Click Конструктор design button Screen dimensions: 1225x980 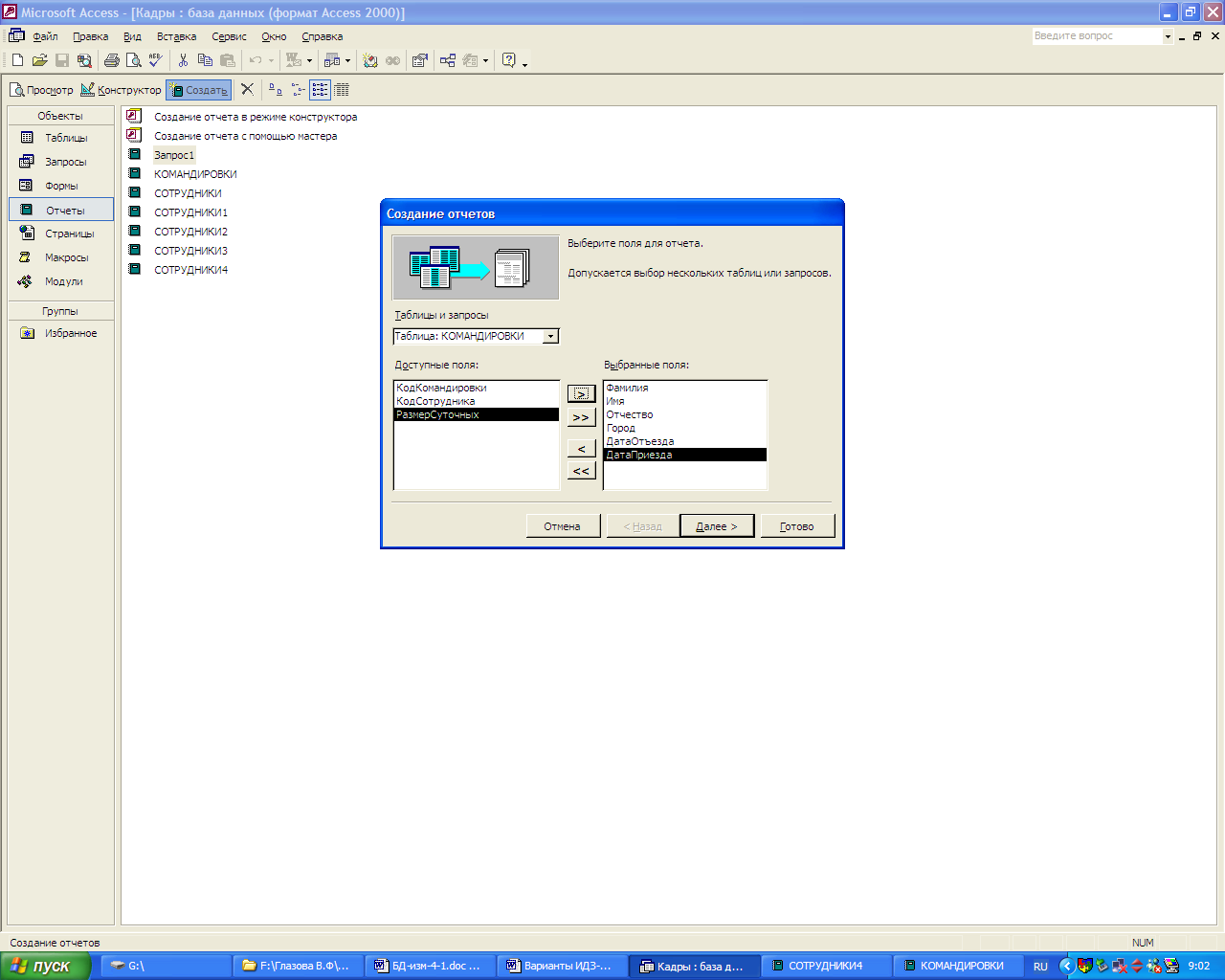click(121, 90)
